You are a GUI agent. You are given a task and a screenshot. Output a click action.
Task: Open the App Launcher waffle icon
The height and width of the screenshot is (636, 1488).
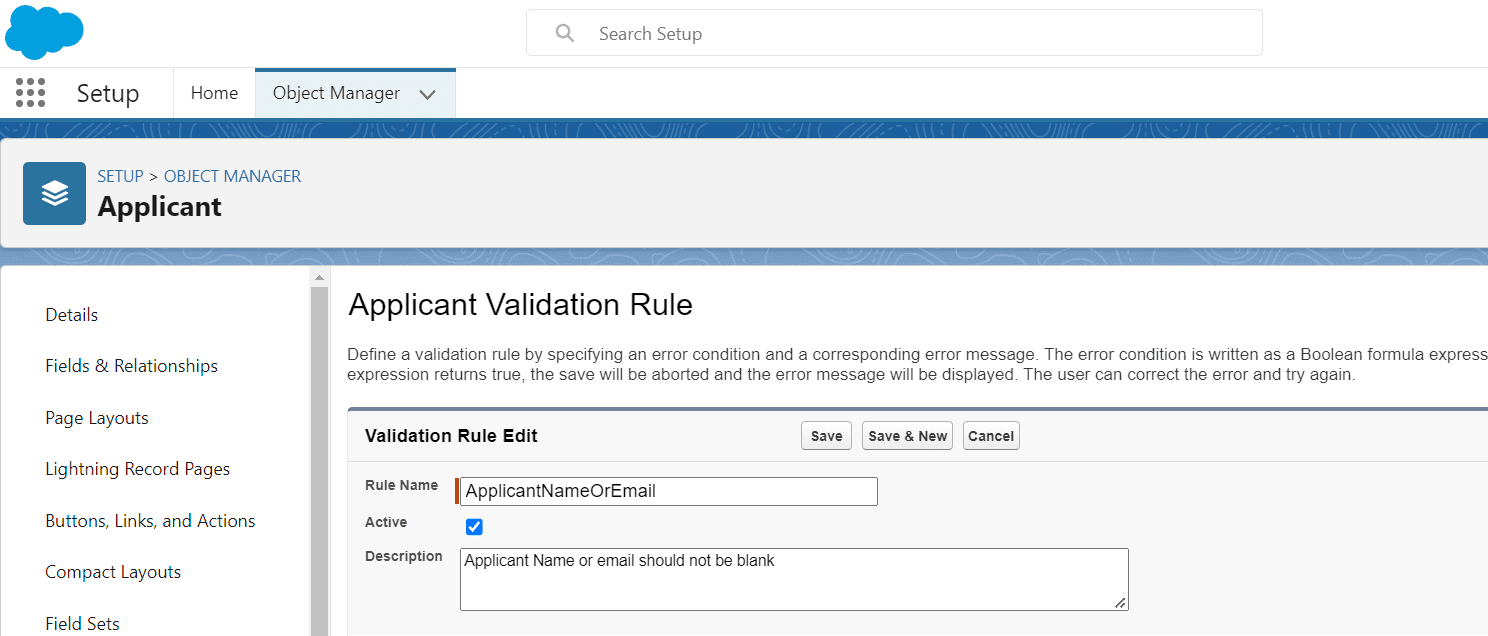click(30, 92)
